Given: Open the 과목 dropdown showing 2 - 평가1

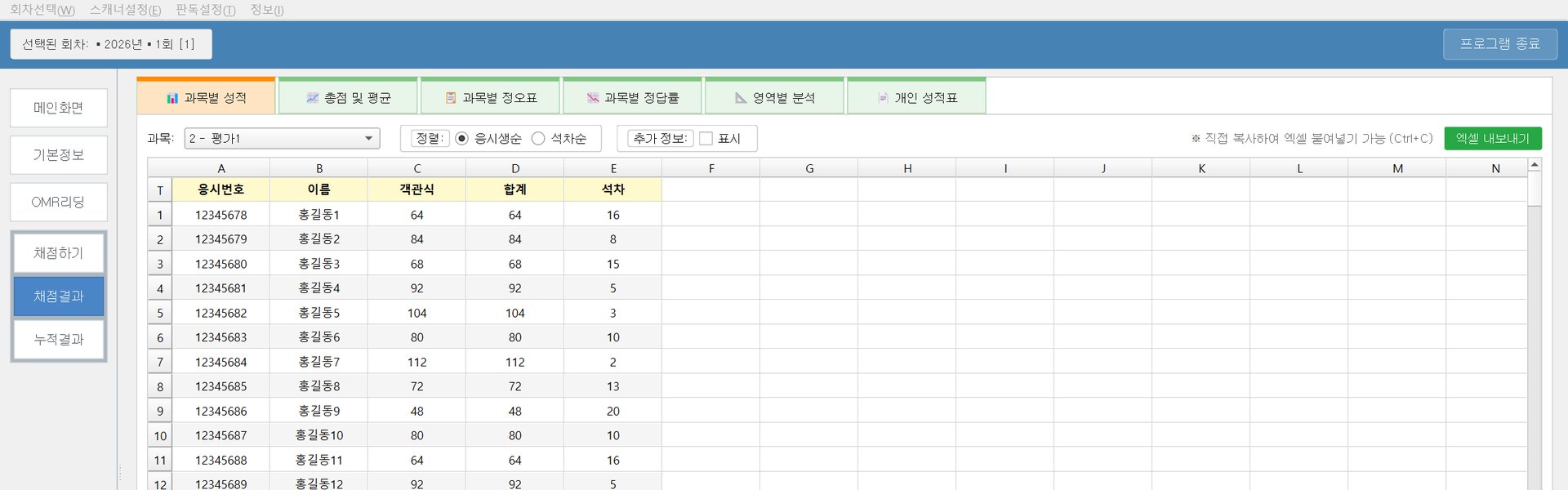Looking at the screenshot, I should (x=283, y=139).
